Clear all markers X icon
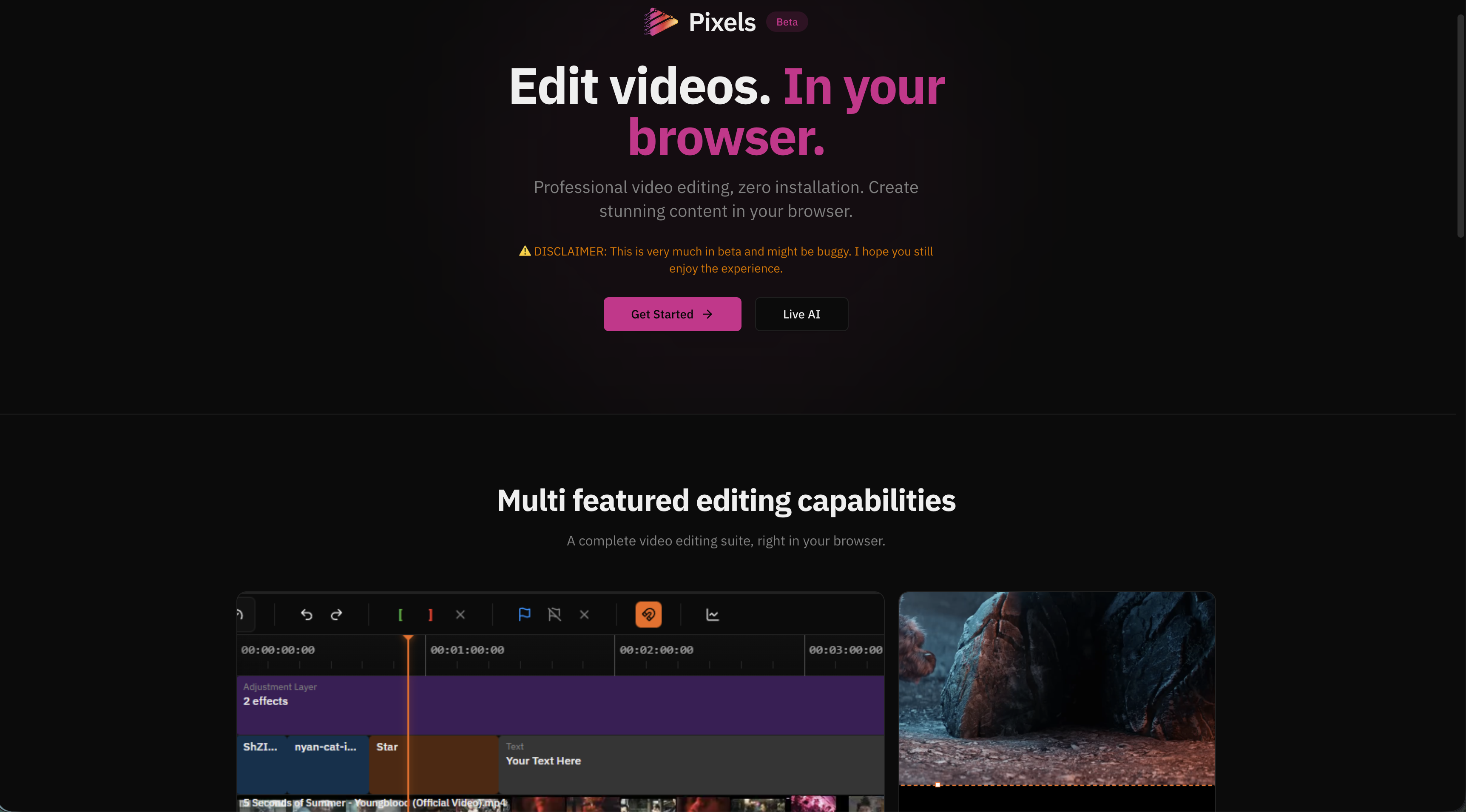This screenshot has height=812, width=1466. (x=584, y=615)
